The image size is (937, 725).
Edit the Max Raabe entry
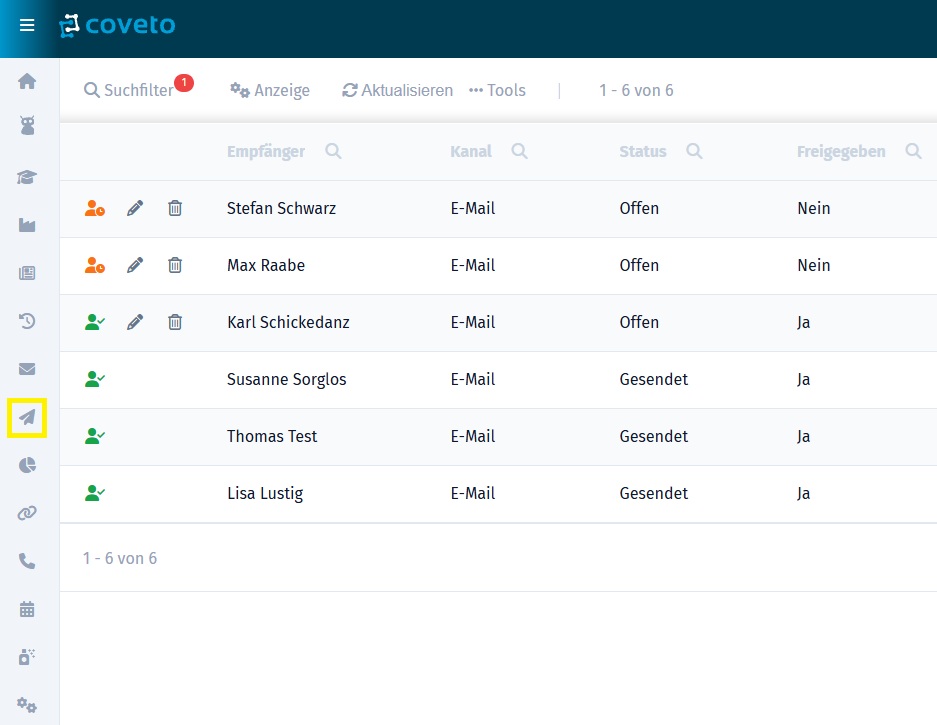(x=135, y=265)
